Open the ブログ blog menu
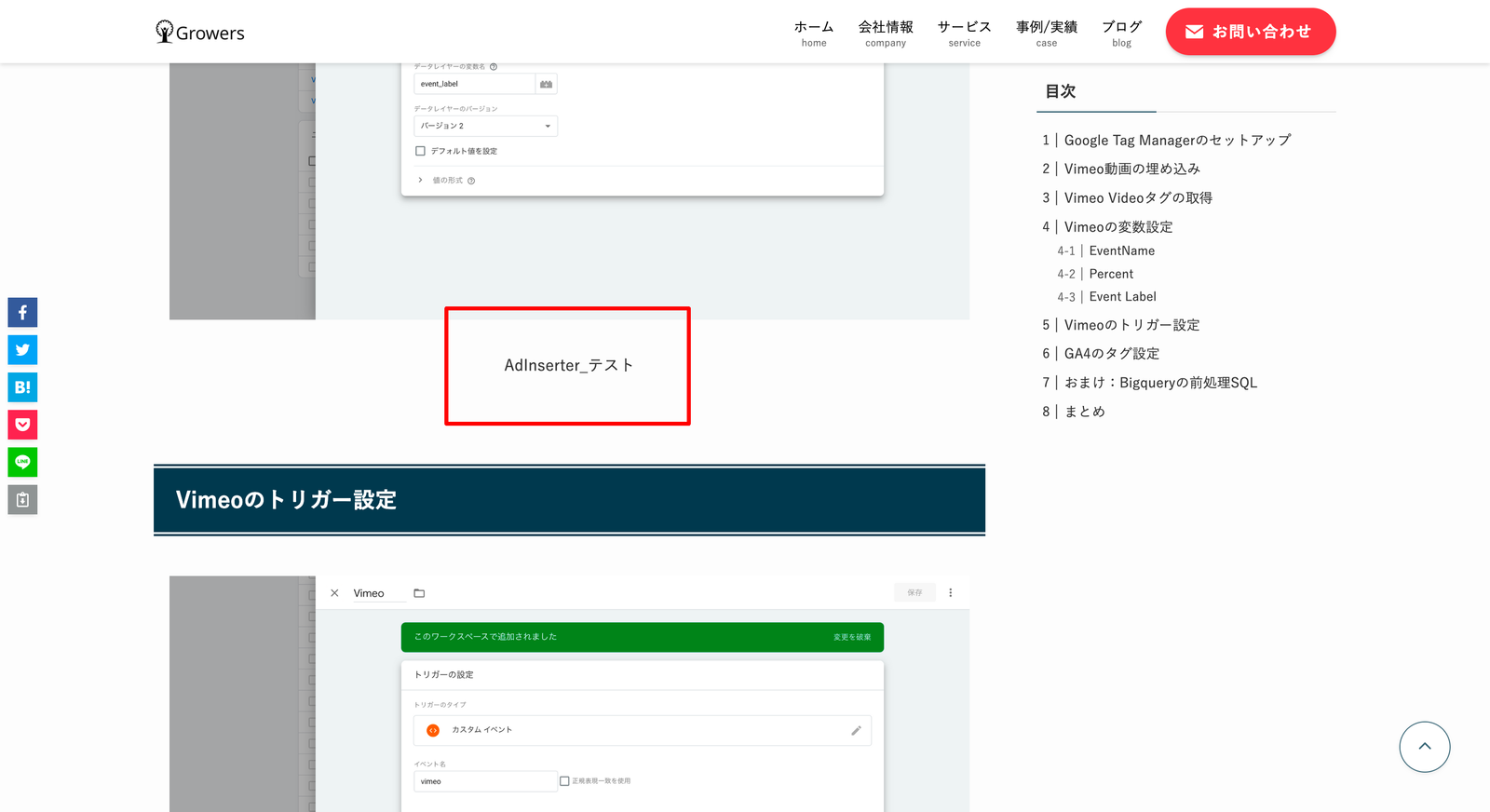1490x812 pixels. point(1121,33)
